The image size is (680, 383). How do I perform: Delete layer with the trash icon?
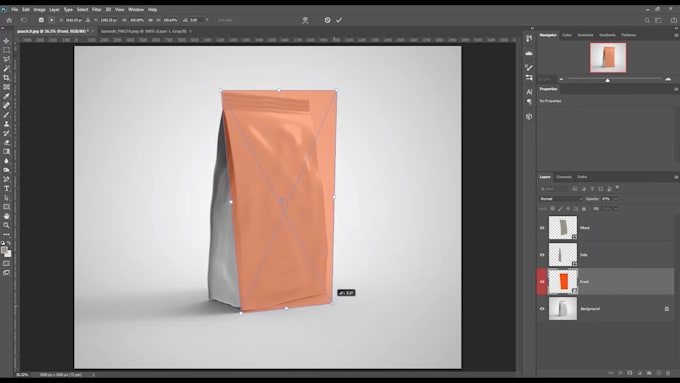point(668,373)
